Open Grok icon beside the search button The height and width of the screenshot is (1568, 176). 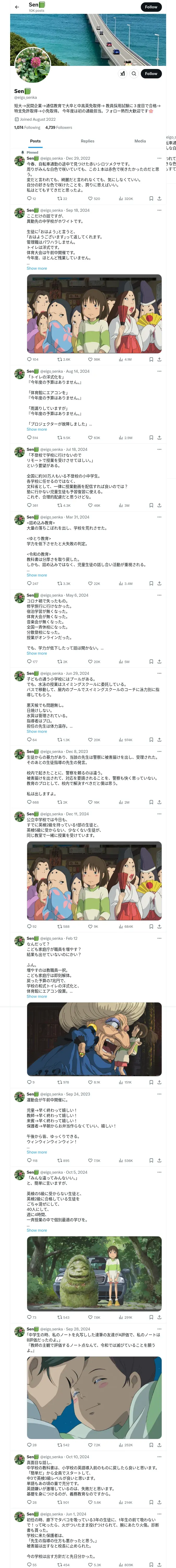[x=123, y=74]
